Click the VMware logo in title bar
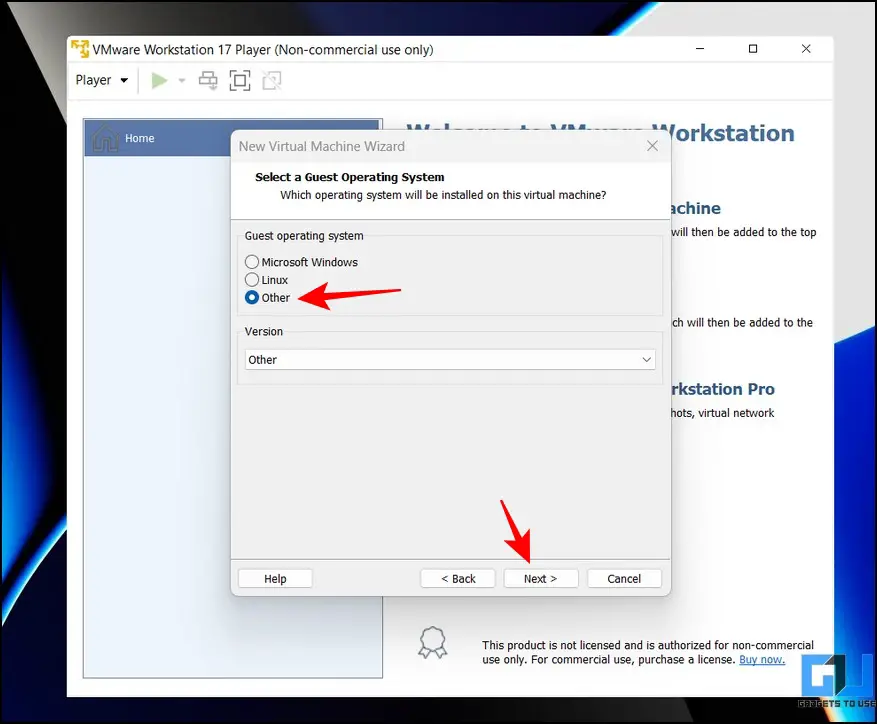Viewport: 877px width, 724px height. [80, 49]
